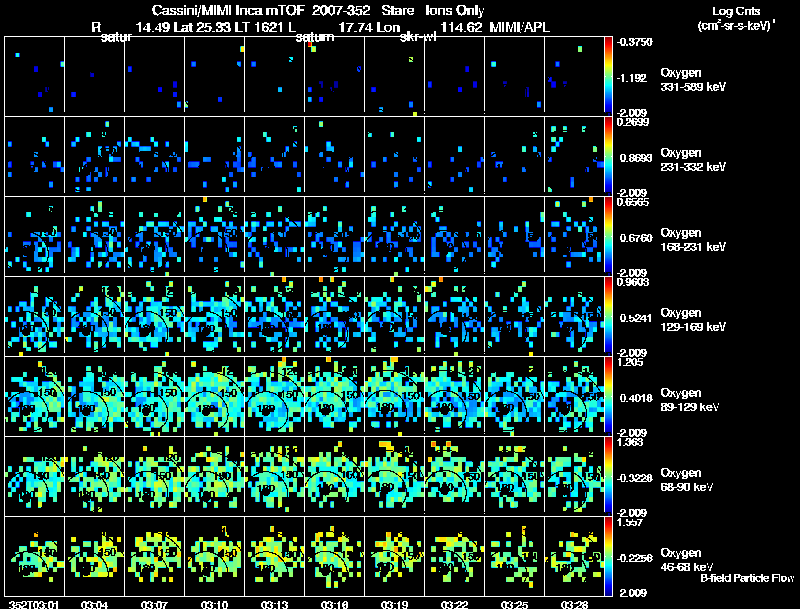Select the Oxygen 168-231 keV color scale
800x609 pixels.
(x=610, y=236)
